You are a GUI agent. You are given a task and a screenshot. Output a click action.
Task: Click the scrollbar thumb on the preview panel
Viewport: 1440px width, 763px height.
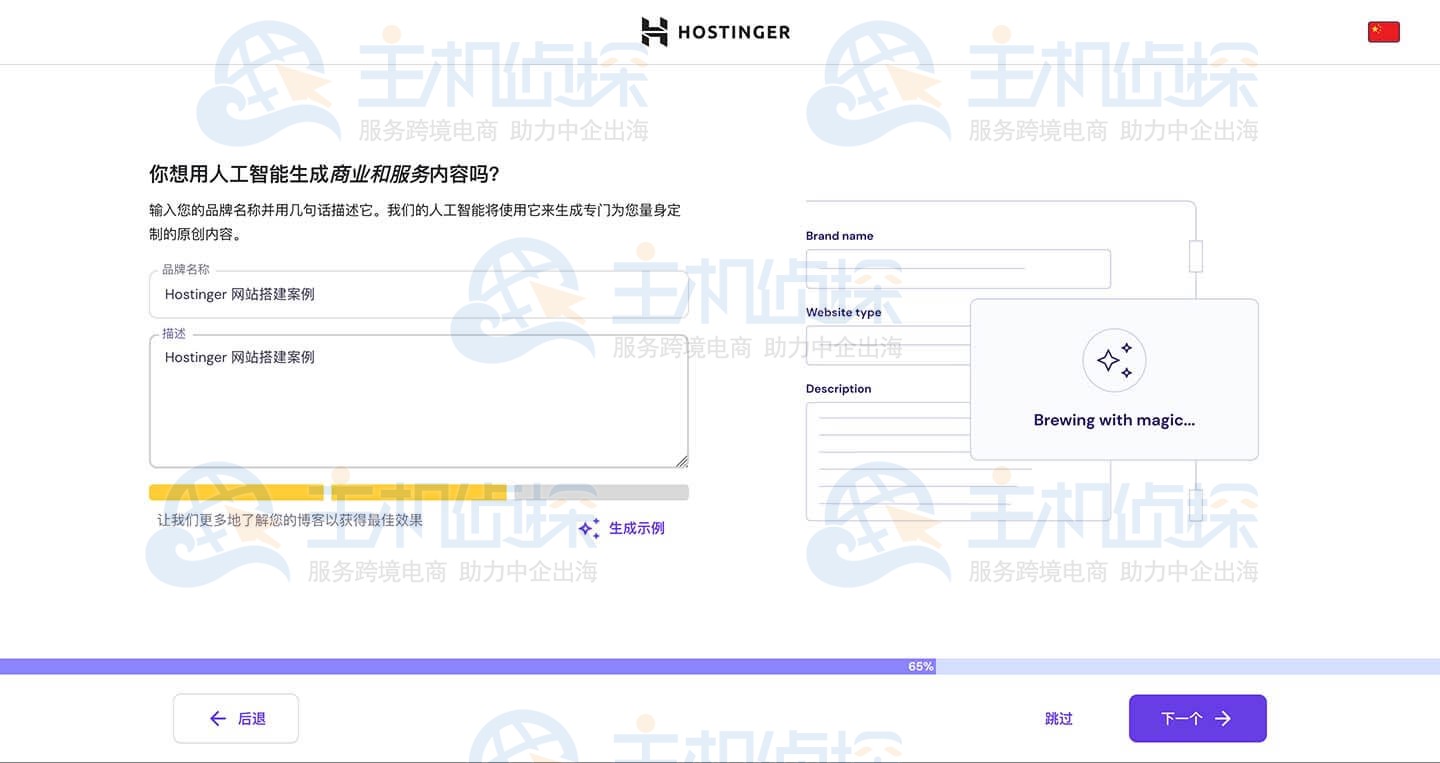coord(1196,256)
